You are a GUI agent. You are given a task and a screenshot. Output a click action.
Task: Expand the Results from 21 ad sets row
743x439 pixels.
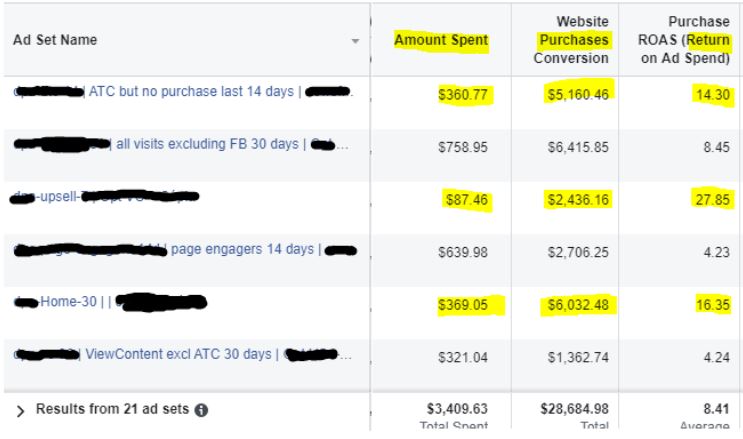[20, 410]
